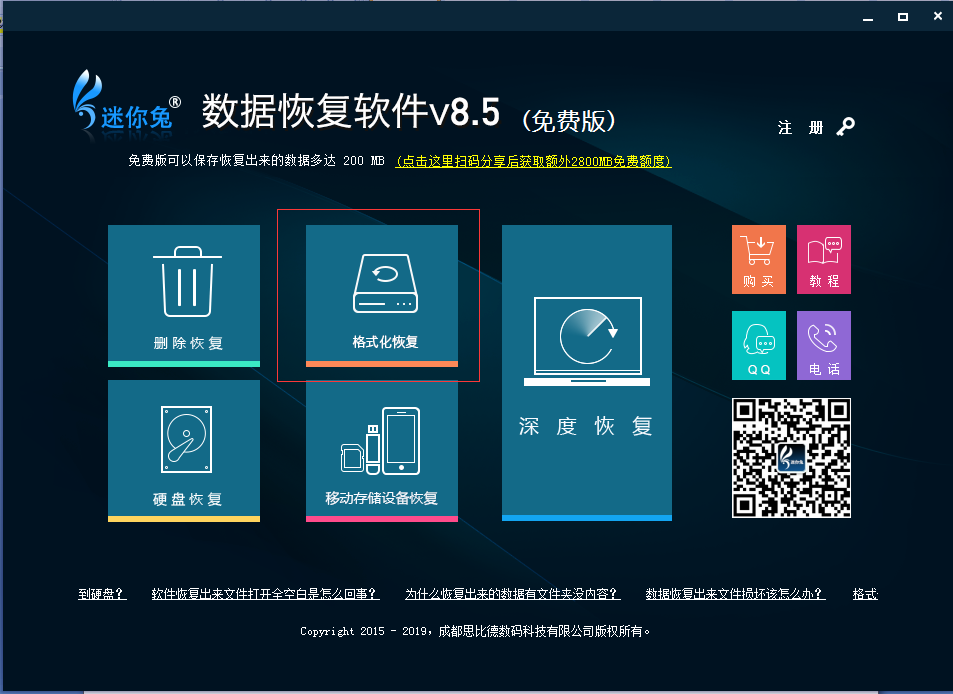Click the 注册 register key icon
Viewport: 953px width, 694px height.
[845, 127]
